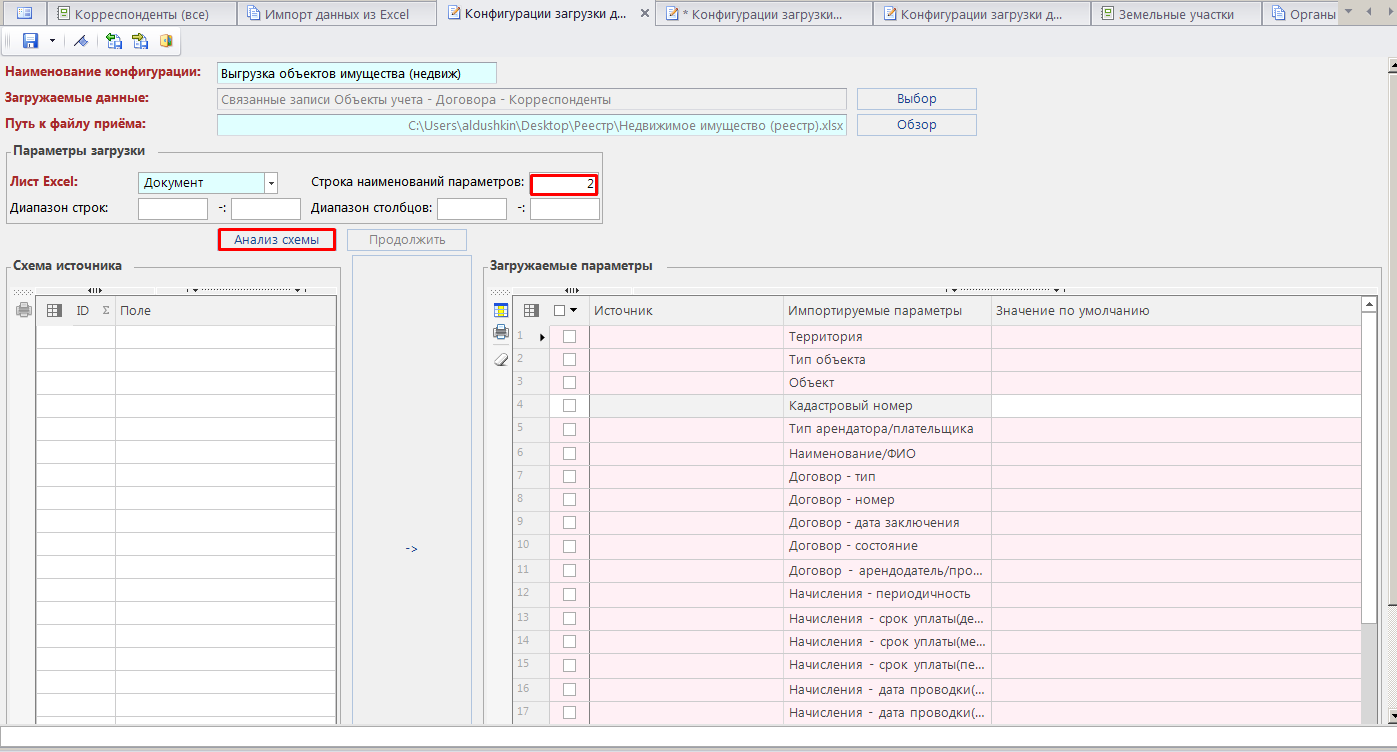The height and width of the screenshot is (752, 1397).
Task: Click printer icon beside Загружаемые параметры grid
Action: coord(502,333)
